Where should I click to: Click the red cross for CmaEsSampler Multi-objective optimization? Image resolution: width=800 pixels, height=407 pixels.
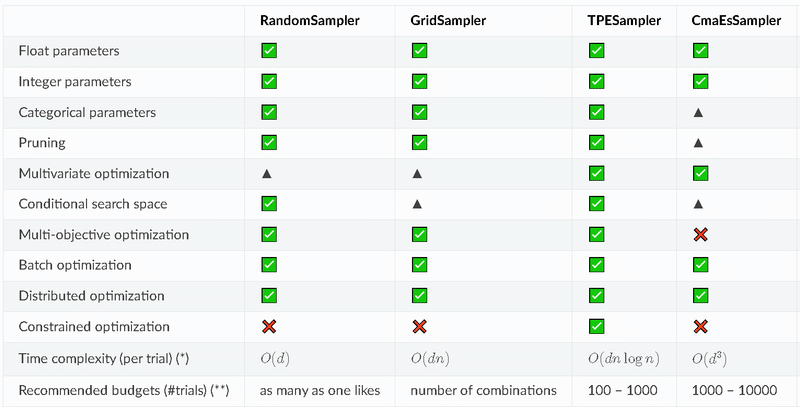pos(700,234)
